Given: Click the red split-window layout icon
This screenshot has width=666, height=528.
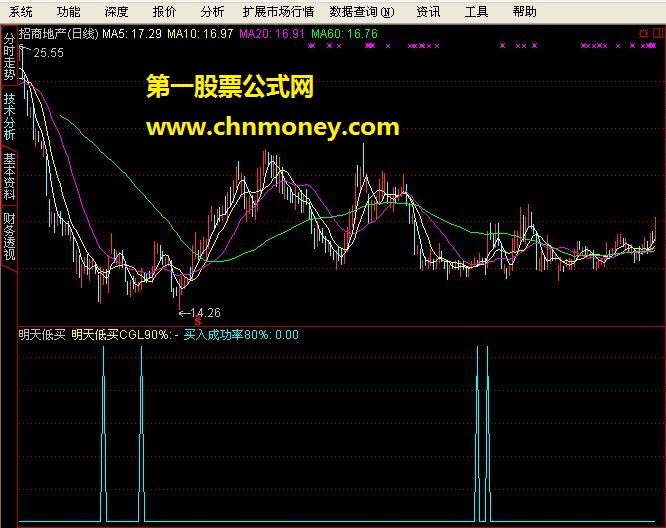Looking at the screenshot, I should [658, 33].
